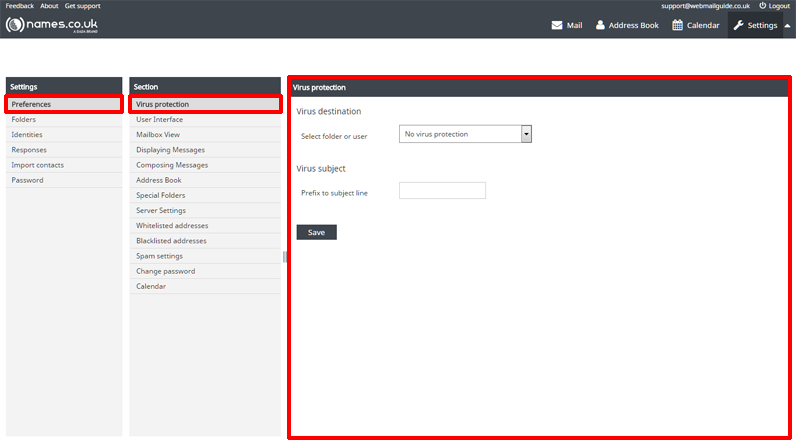This screenshot has height=448, width=796.
Task: Open the Mail envelope icon
Action: [x=557, y=25]
